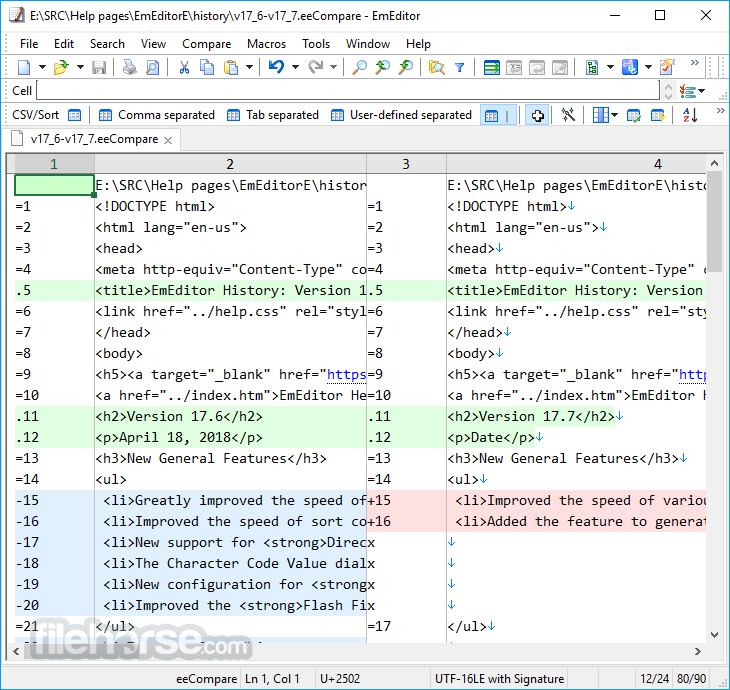Click the horizontal scrollbar right arrow

(x=697, y=651)
